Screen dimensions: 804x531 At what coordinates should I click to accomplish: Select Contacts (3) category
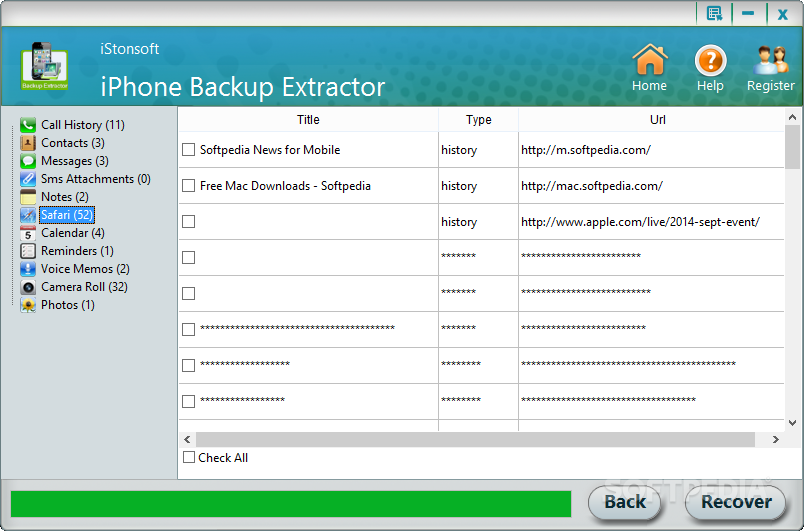(73, 142)
